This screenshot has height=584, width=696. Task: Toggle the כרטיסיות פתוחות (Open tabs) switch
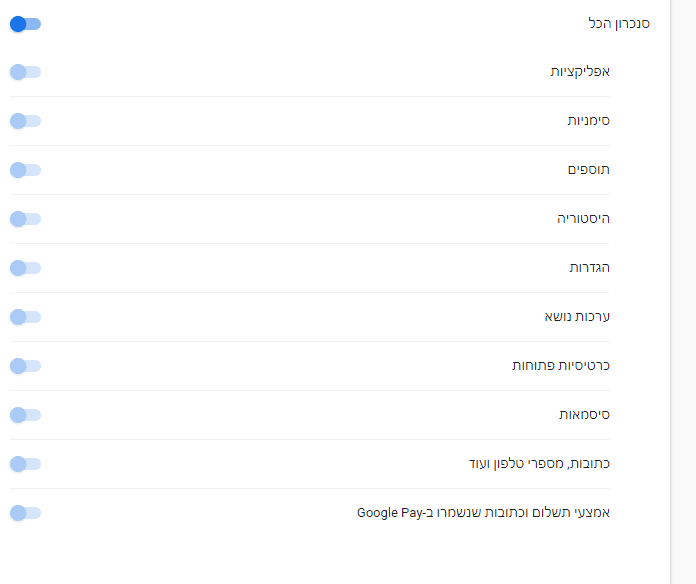(x=25, y=366)
